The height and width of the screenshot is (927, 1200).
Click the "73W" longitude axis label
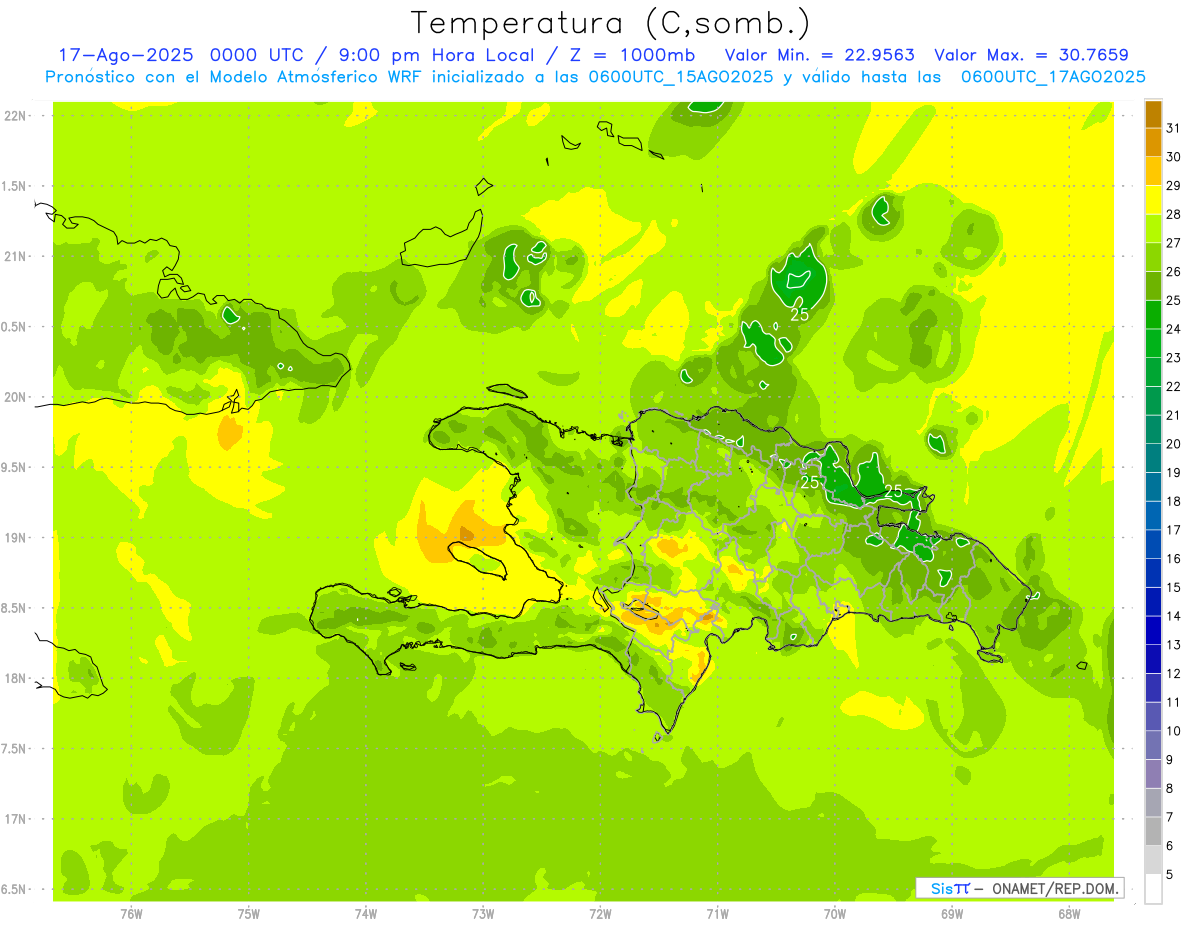[x=483, y=914]
